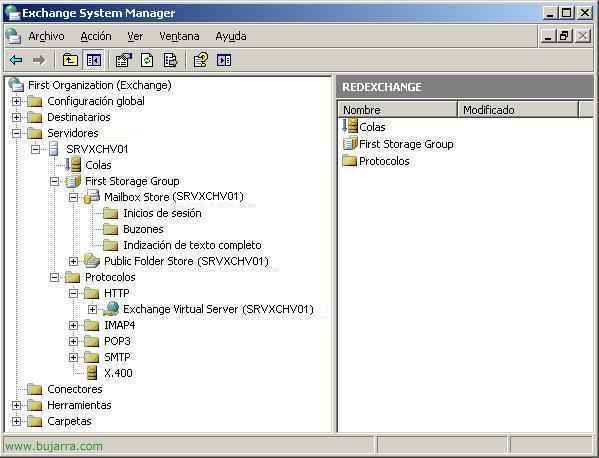Open Properties from the toolbar icon
This screenshot has width=599, height=458.
pos(124,60)
